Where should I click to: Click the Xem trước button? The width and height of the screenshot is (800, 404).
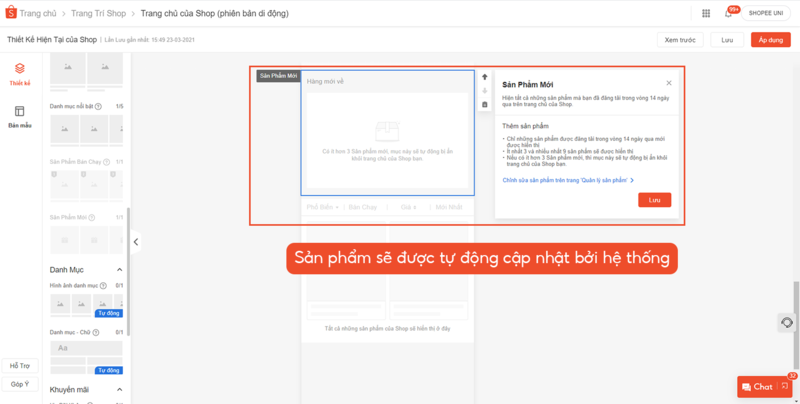coord(679,40)
